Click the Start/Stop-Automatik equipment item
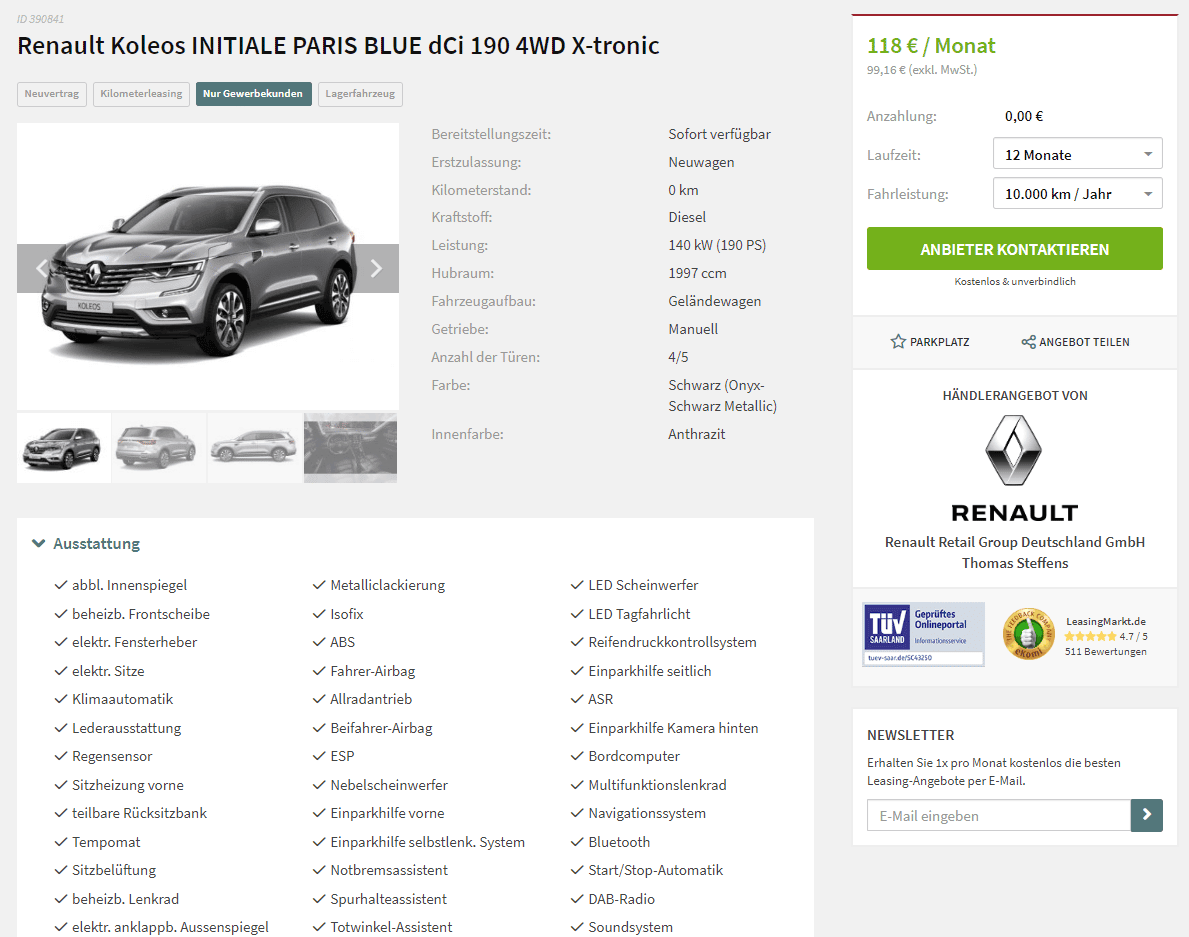Screen dimensions: 1189x937 tap(655, 870)
